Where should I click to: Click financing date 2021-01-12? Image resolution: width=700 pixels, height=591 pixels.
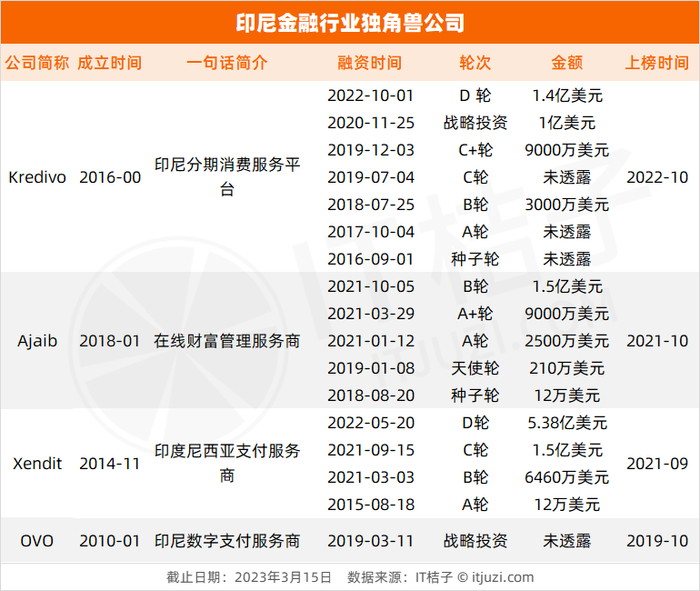click(x=371, y=341)
